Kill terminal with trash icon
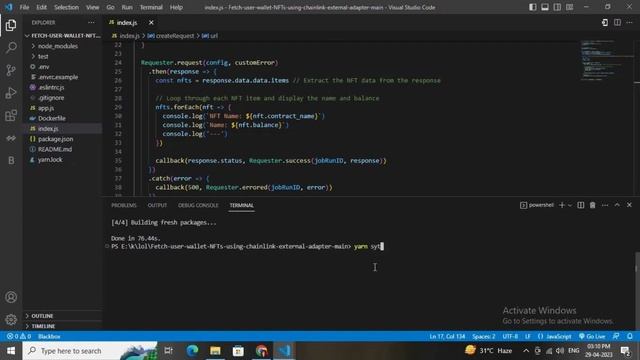Viewport: 640px width, 360px height. [x=593, y=205]
